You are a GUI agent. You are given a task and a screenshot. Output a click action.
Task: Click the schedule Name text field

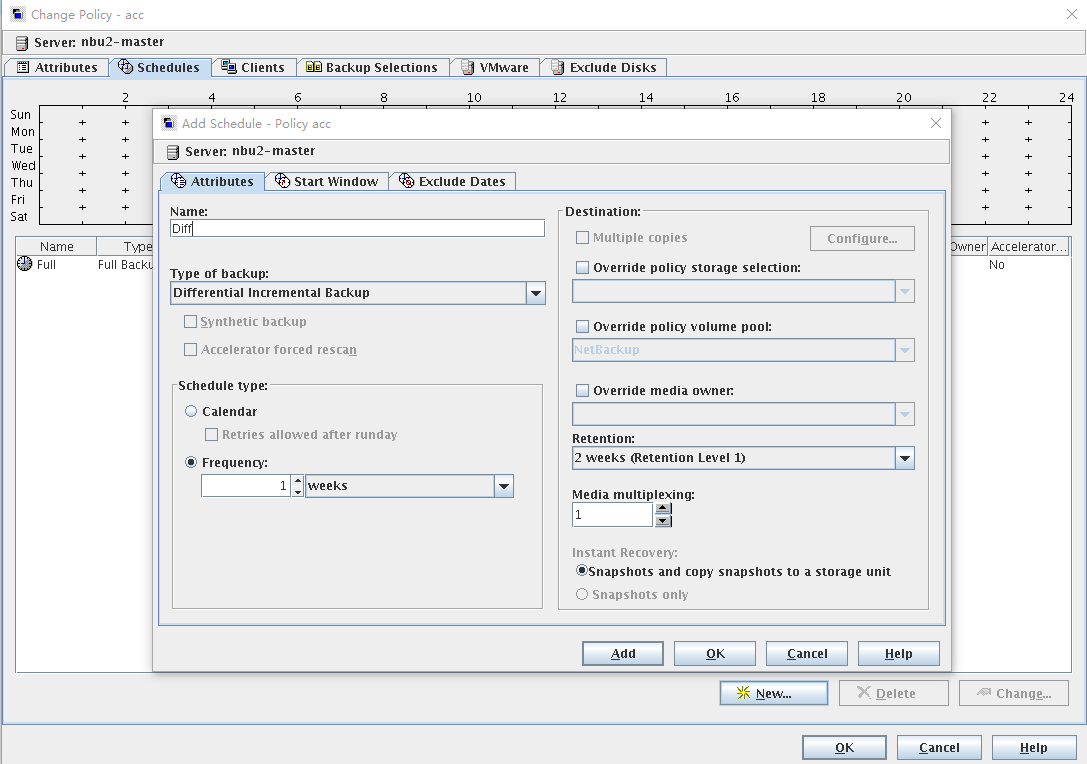point(357,228)
